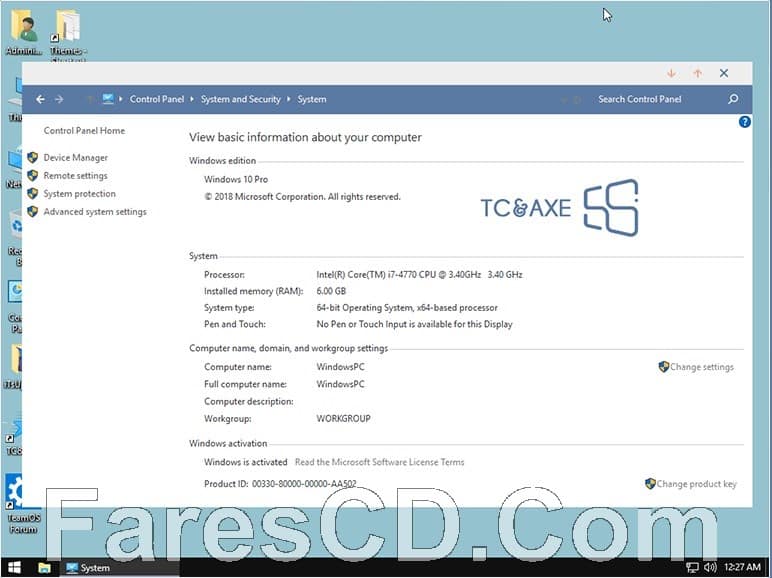Click shield icon beside Advanced system settings

pyautogui.click(x=33, y=212)
